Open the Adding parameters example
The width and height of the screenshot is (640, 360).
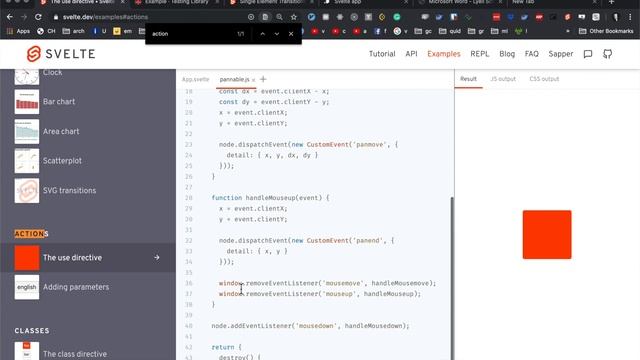coord(88,287)
